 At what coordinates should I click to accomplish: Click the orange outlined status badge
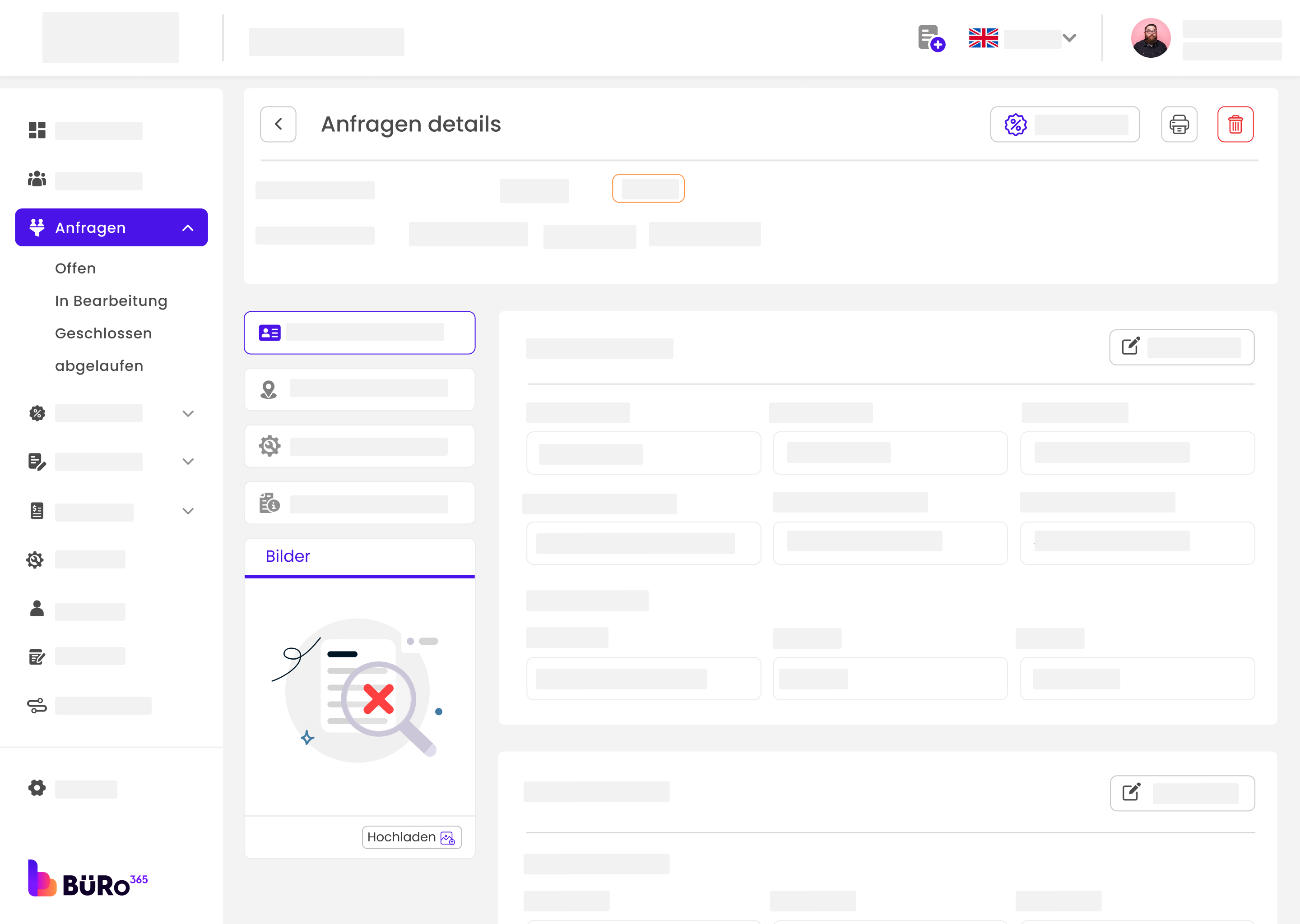click(x=648, y=188)
